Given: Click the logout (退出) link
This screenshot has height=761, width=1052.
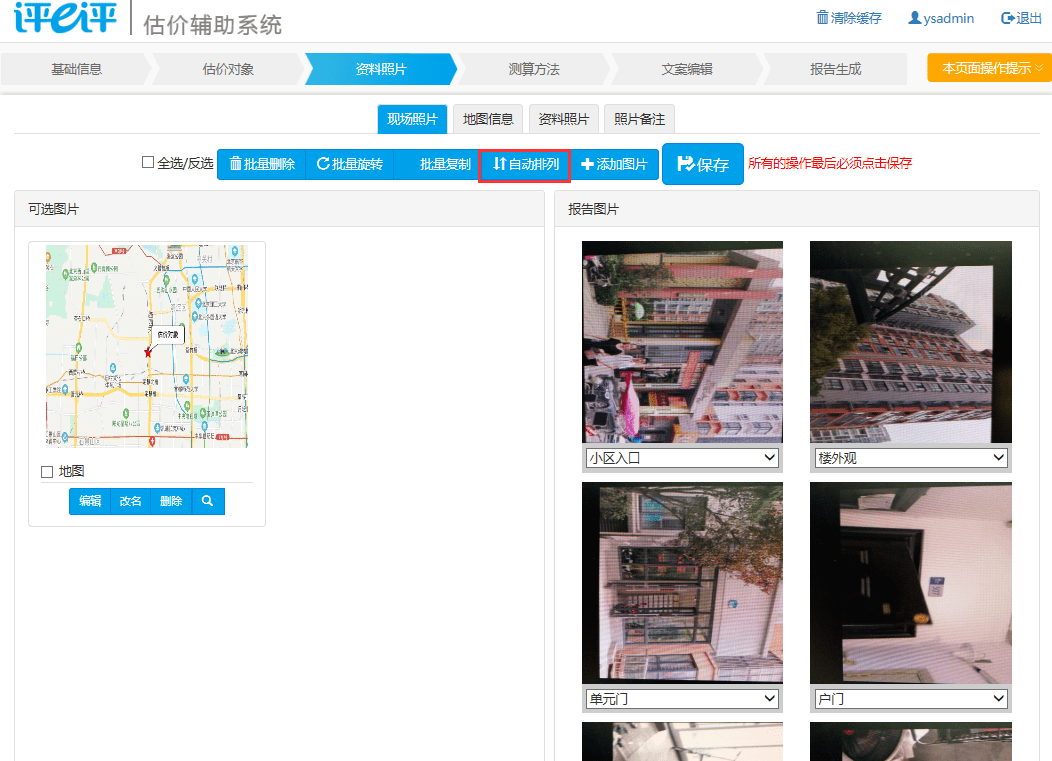Looking at the screenshot, I should click(x=1021, y=18).
